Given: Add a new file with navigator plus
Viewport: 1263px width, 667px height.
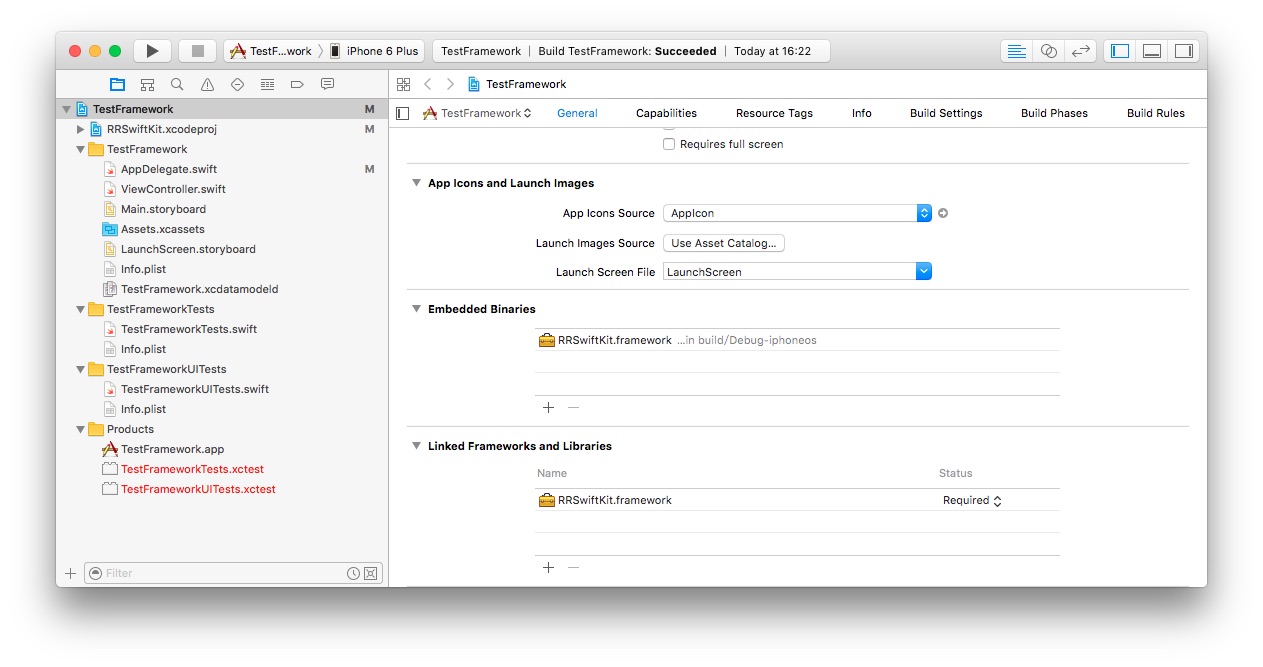Looking at the screenshot, I should (70, 573).
